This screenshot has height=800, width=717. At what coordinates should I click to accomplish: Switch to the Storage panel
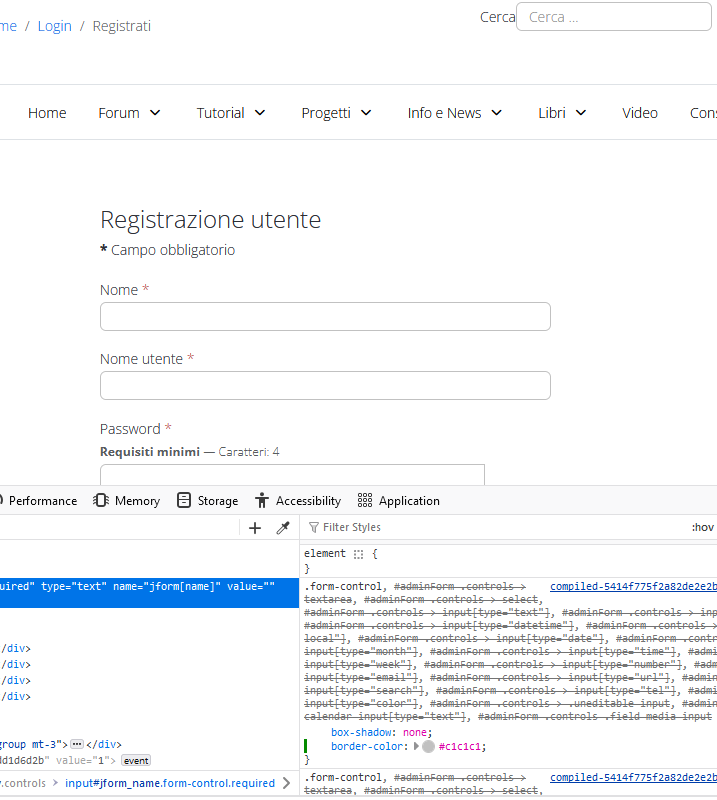pyautogui.click(x=207, y=501)
